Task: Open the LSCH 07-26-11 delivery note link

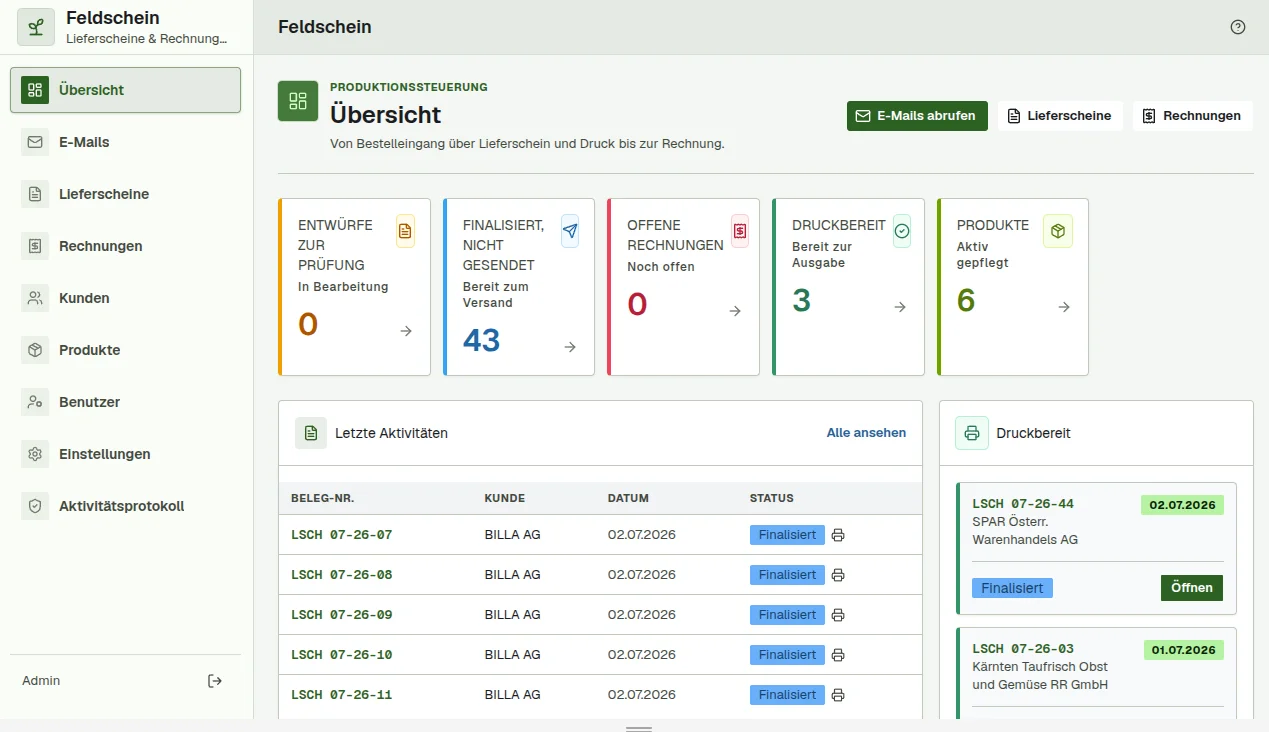Action: coord(342,695)
